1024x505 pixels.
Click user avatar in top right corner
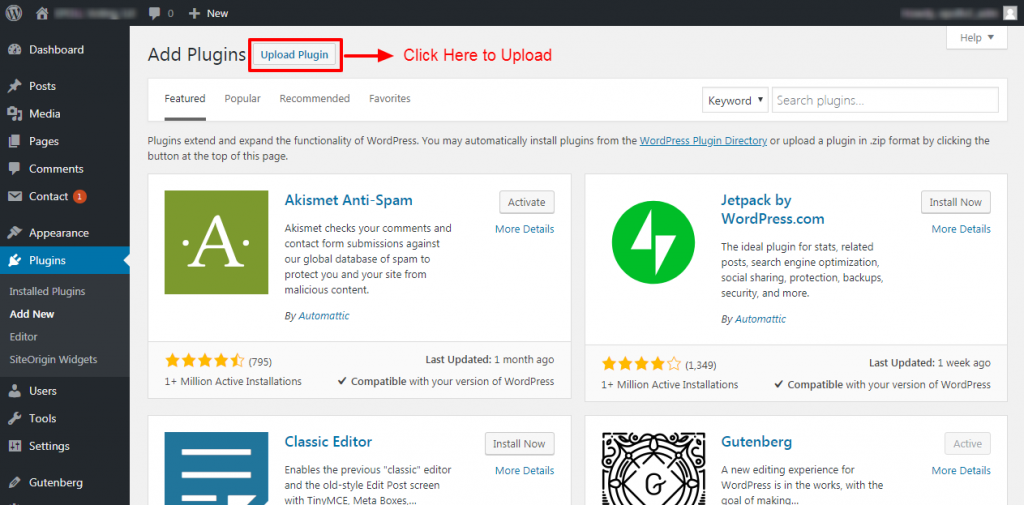pyautogui.click(x=1011, y=12)
